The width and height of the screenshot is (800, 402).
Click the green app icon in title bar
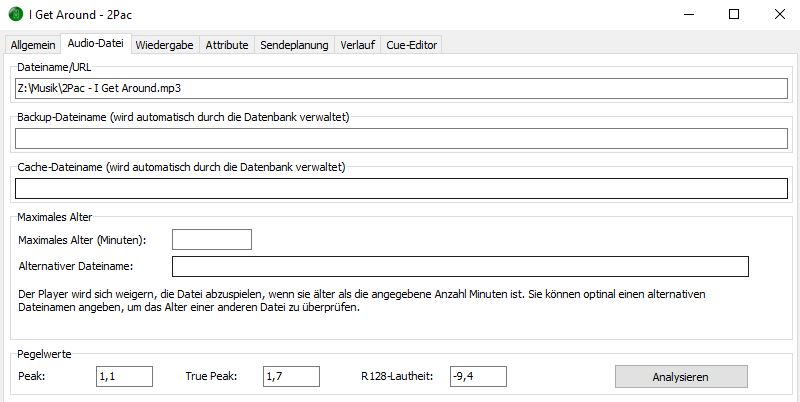pyautogui.click(x=14, y=14)
